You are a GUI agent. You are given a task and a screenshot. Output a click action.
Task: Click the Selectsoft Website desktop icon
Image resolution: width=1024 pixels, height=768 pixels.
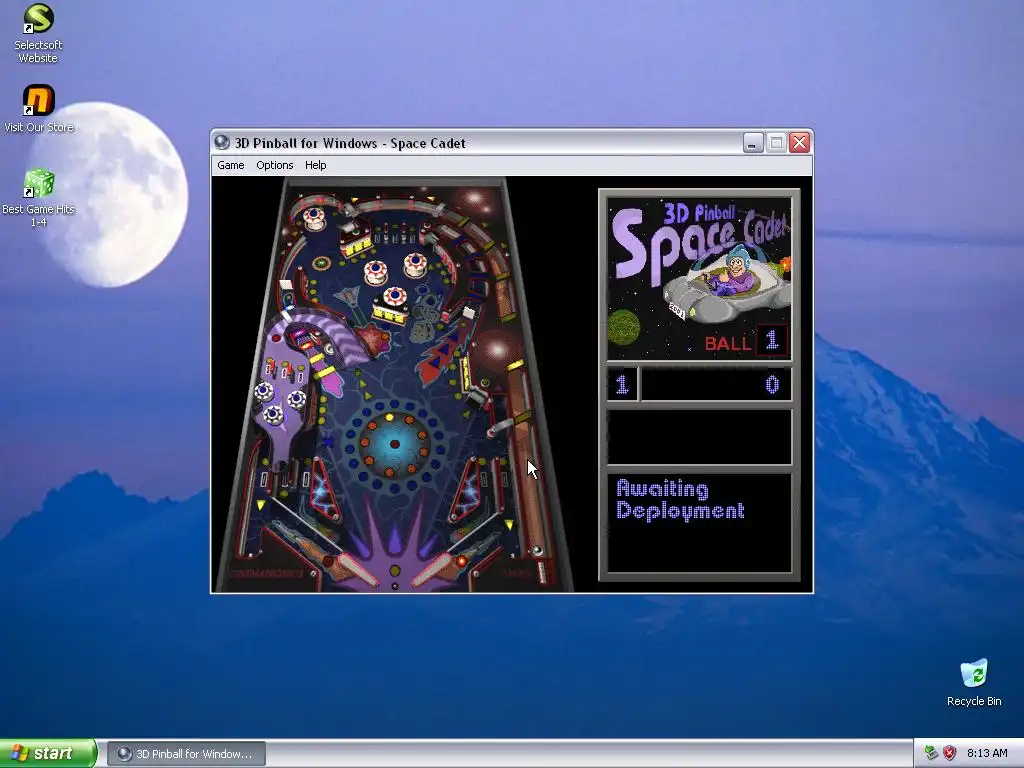point(38,33)
